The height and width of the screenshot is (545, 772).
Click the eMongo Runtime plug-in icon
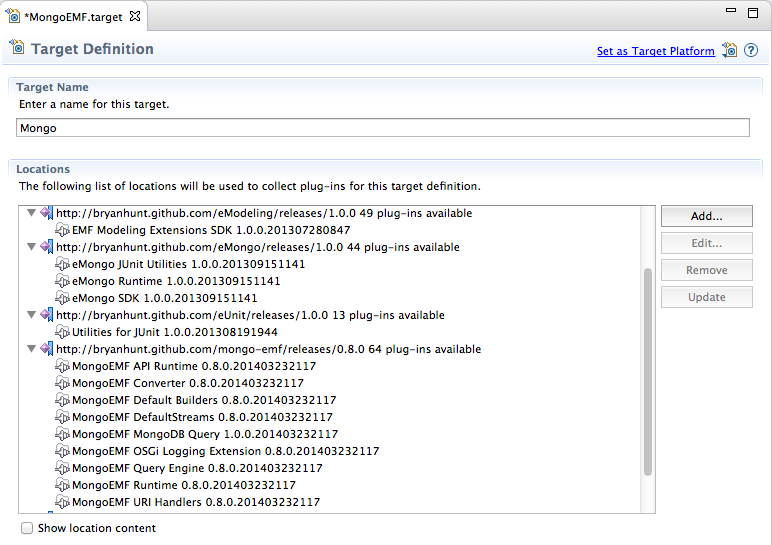pos(62,281)
